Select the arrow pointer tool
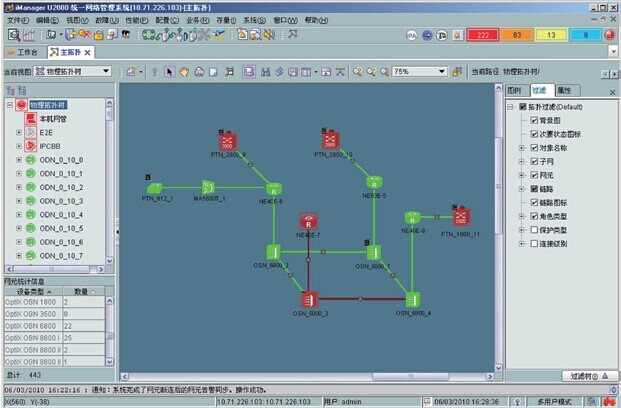 [170, 72]
